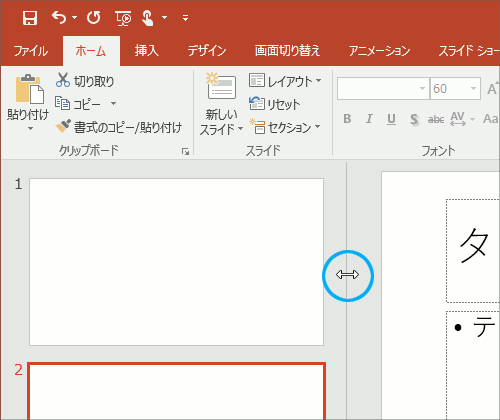Go to 画面切り替え tab

287,51
